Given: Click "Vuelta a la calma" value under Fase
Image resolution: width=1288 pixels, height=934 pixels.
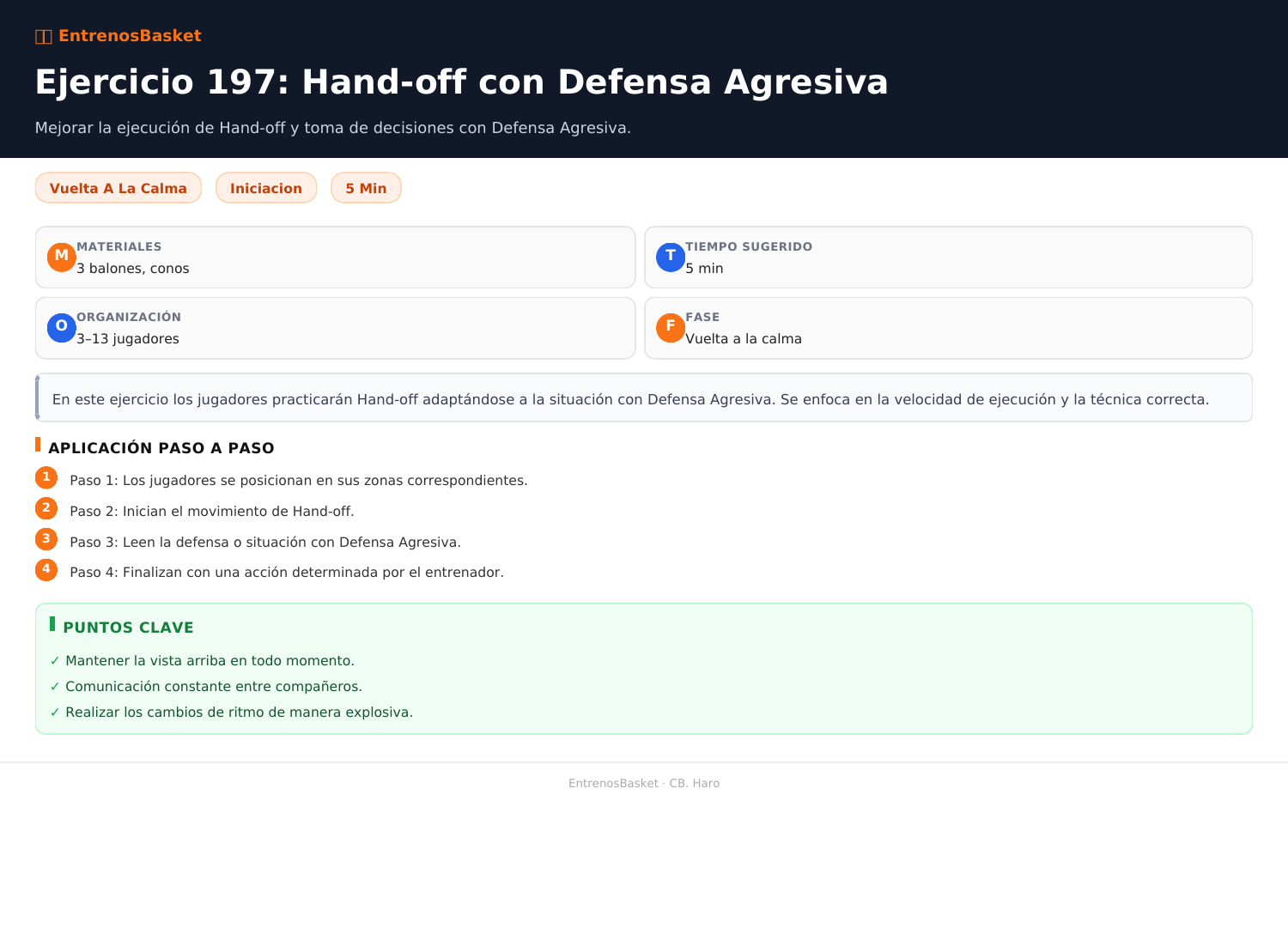Looking at the screenshot, I should point(744,339).
